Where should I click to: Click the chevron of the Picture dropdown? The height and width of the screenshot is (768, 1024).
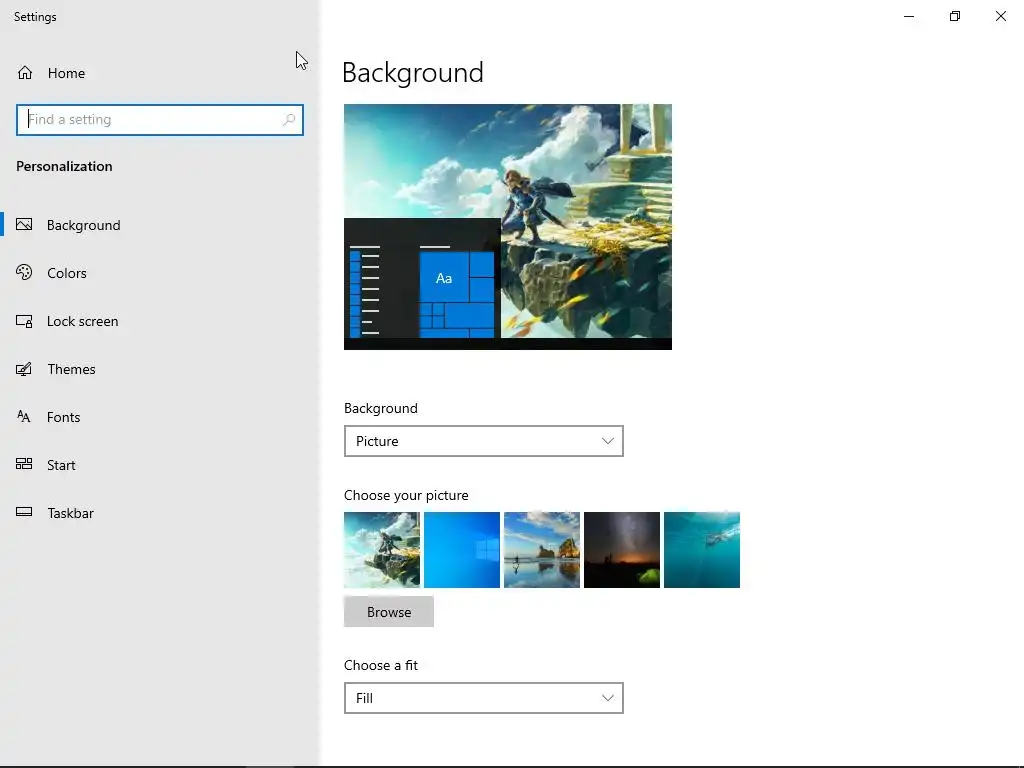[607, 441]
